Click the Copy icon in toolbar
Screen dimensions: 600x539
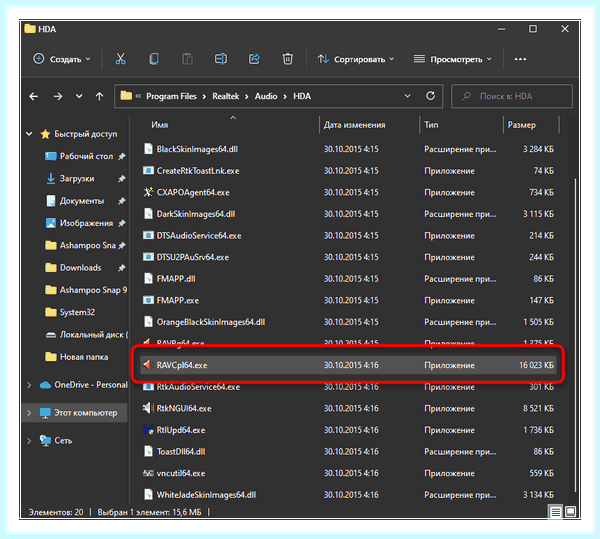point(154,59)
